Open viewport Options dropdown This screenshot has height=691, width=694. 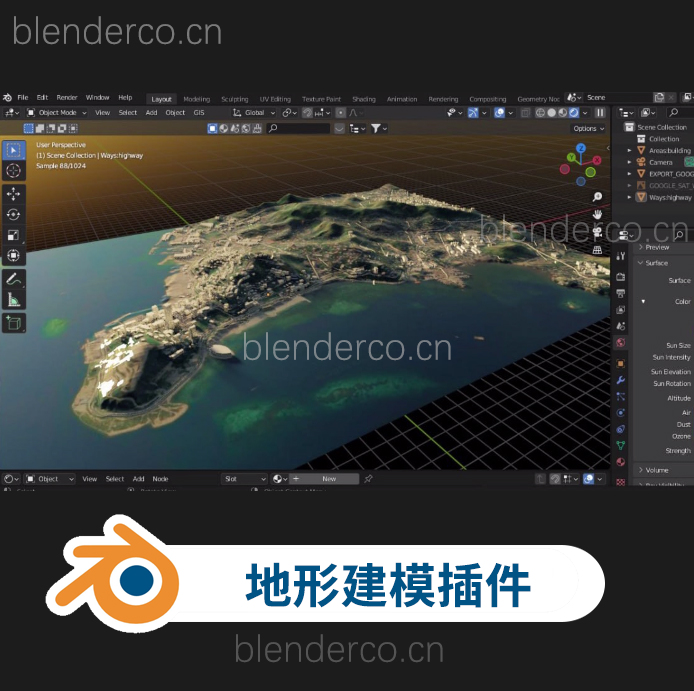[588, 128]
